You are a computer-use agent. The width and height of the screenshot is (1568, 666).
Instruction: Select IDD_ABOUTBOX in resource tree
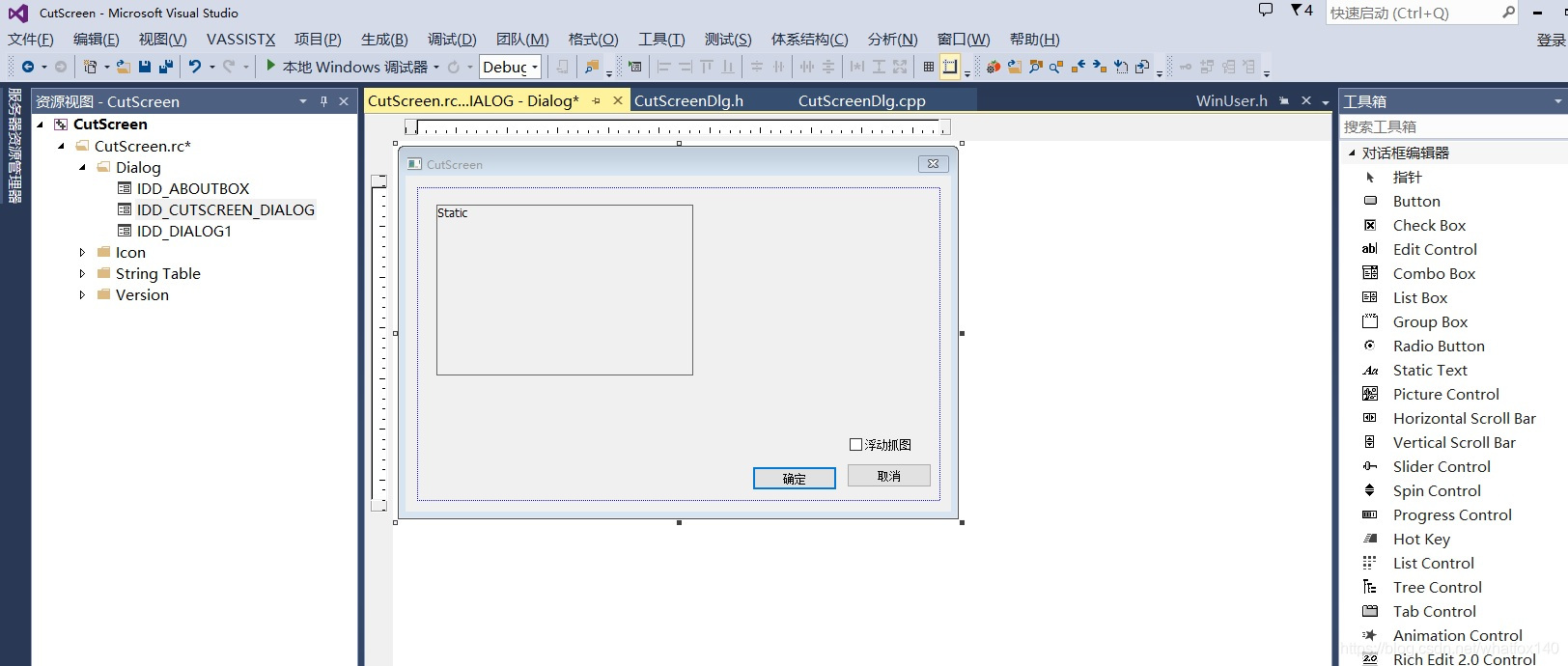(193, 188)
